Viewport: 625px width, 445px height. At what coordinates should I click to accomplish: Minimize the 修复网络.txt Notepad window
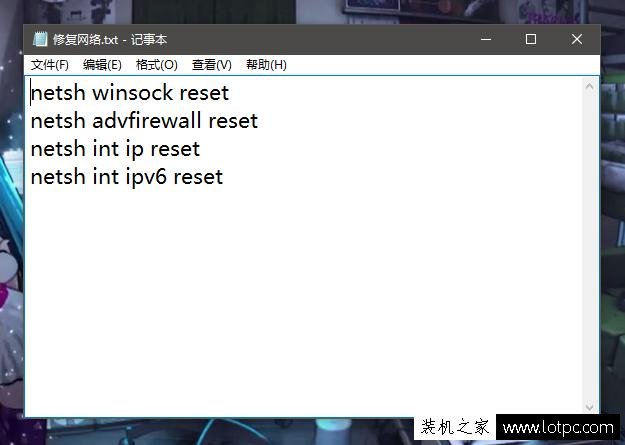(x=486, y=39)
